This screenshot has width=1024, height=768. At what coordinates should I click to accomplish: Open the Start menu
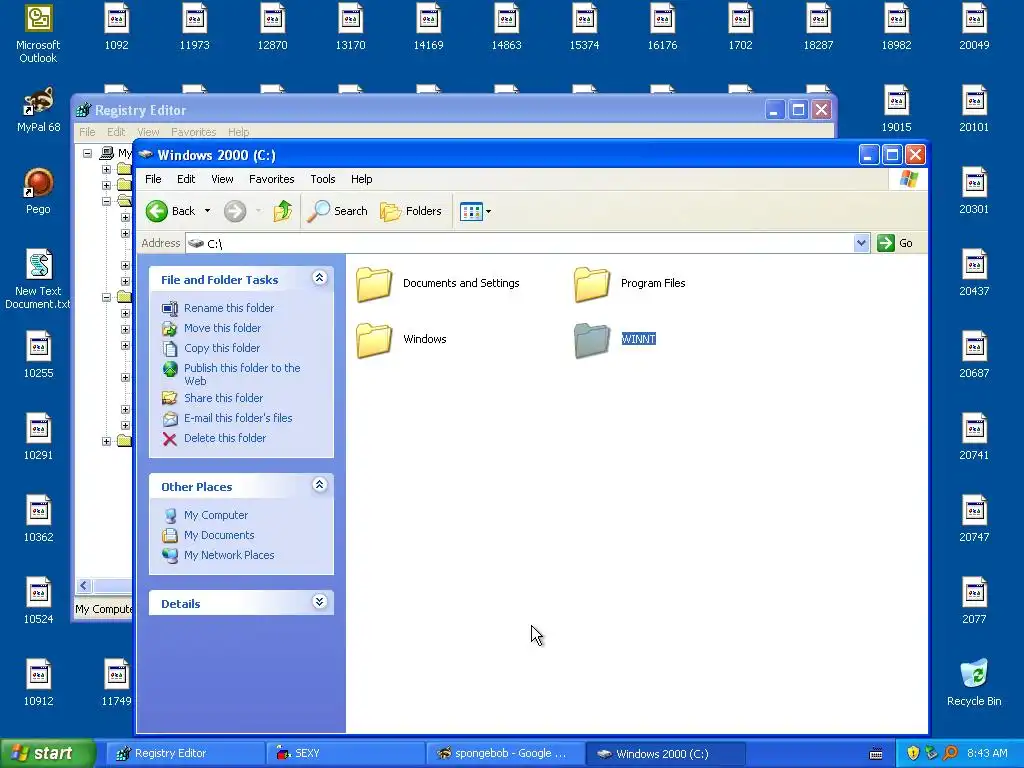47,753
